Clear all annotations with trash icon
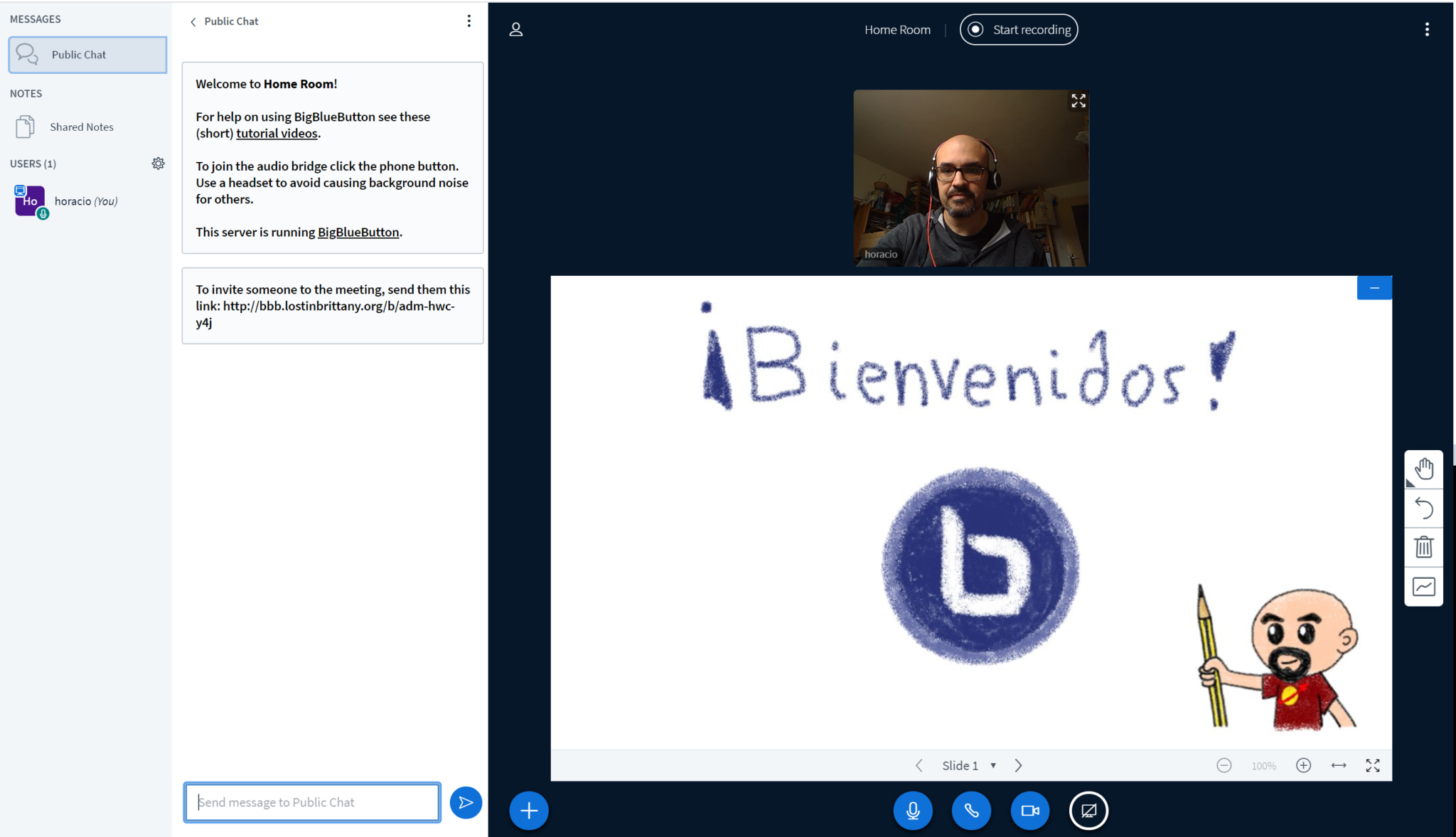1456x837 pixels. [x=1424, y=547]
